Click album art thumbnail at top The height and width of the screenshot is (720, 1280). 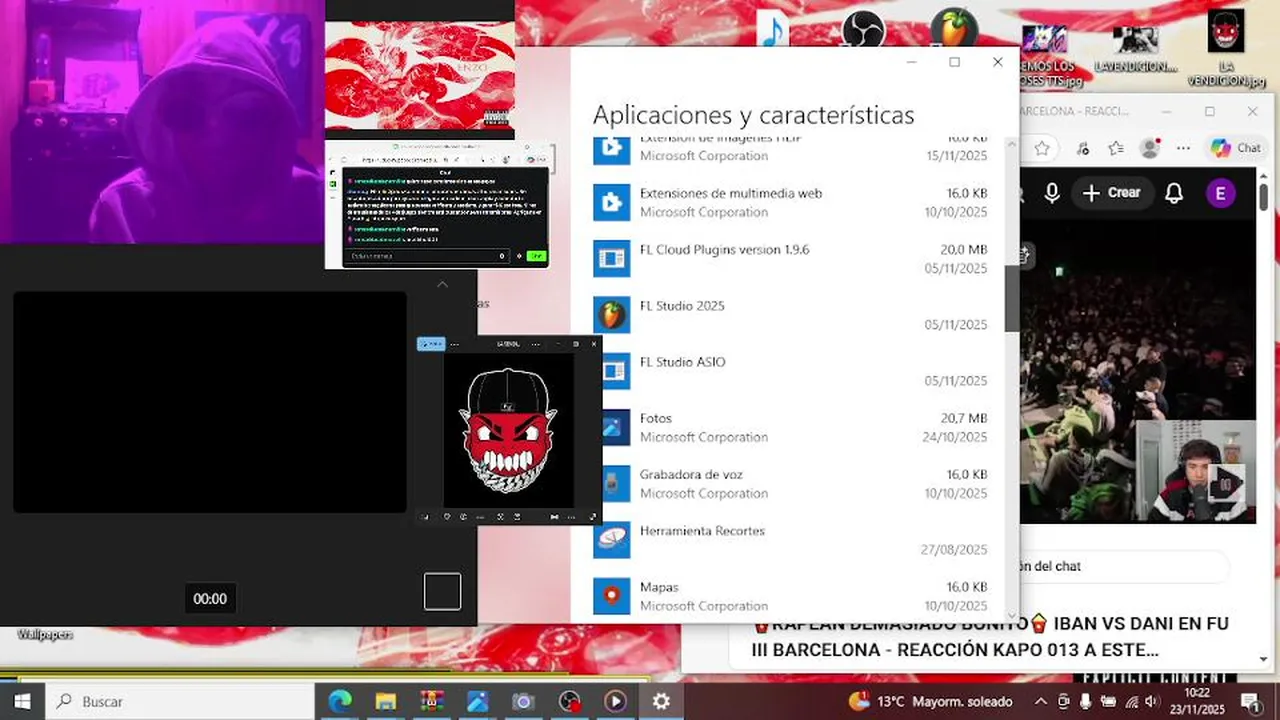(419, 76)
